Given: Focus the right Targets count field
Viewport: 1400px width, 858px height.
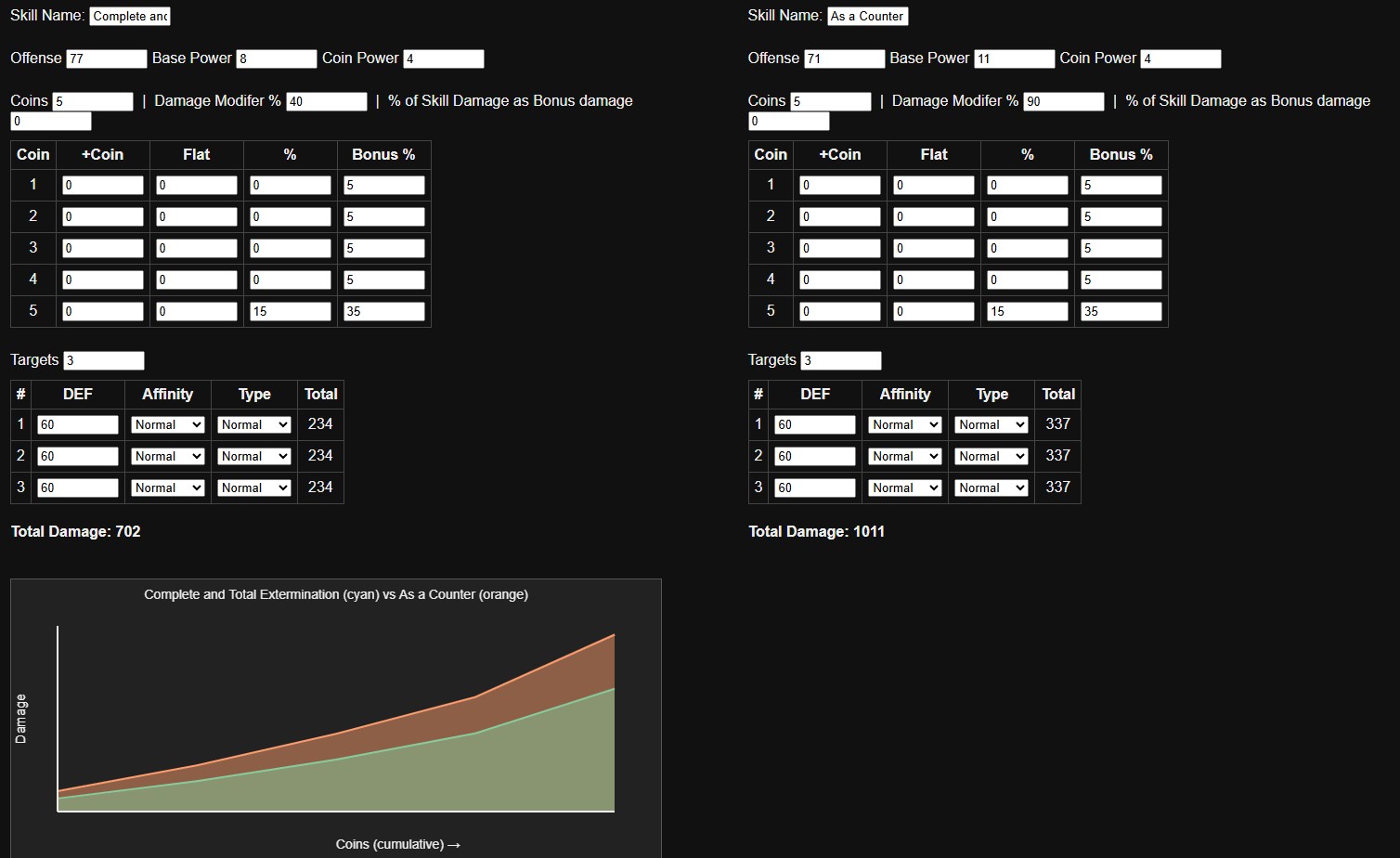Looking at the screenshot, I should click(841, 360).
